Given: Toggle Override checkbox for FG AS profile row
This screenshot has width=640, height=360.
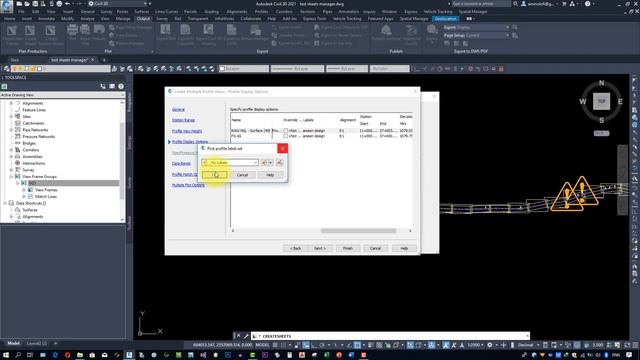Looking at the screenshot, I should (286, 136).
